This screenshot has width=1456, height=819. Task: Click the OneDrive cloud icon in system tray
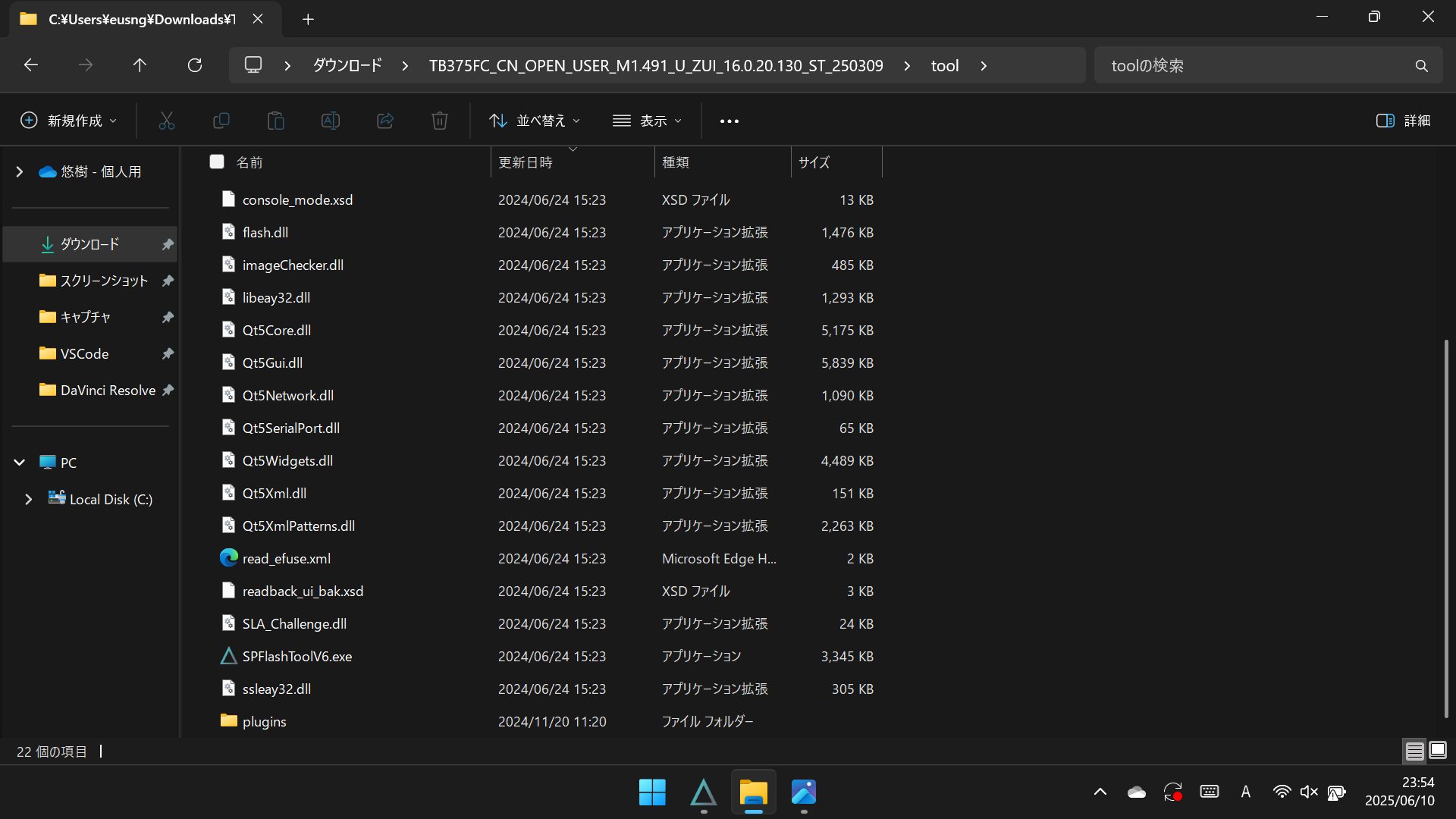(x=1135, y=791)
